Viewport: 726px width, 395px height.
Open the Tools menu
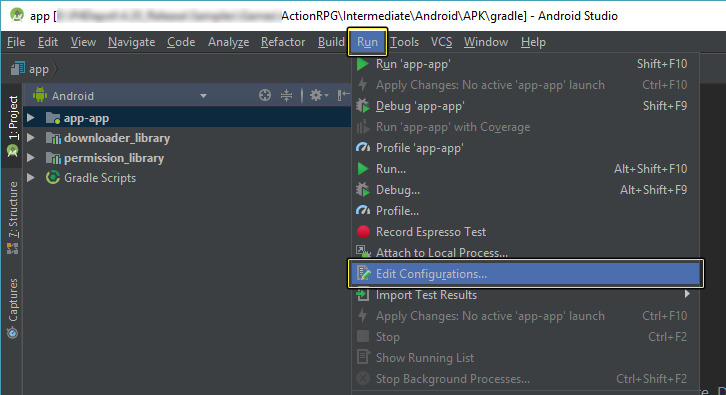(404, 42)
